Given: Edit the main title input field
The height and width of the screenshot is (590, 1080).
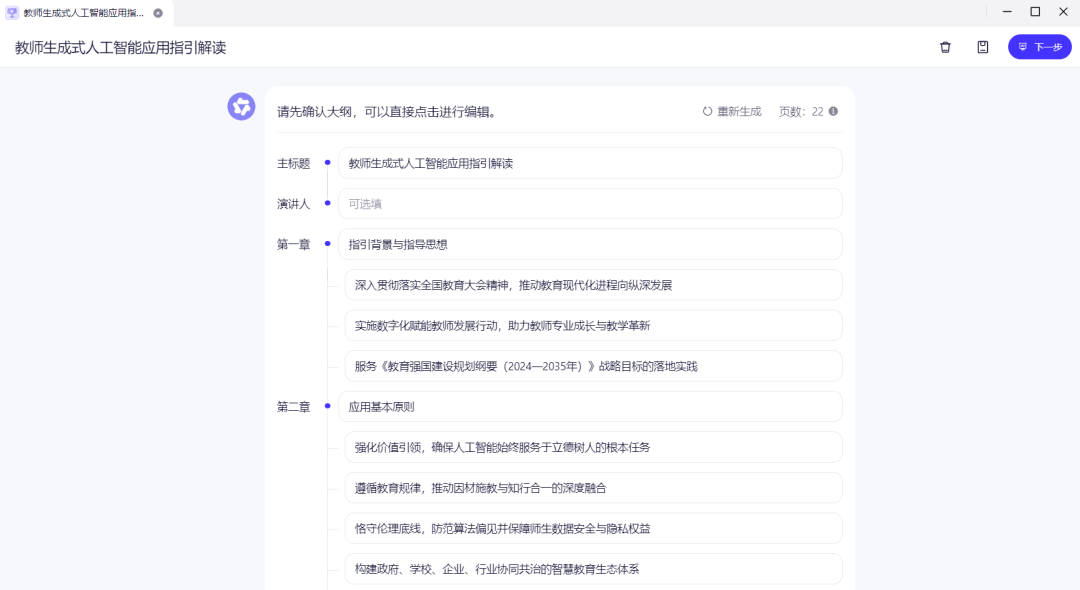Looking at the screenshot, I should pyautogui.click(x=590, y=162).
